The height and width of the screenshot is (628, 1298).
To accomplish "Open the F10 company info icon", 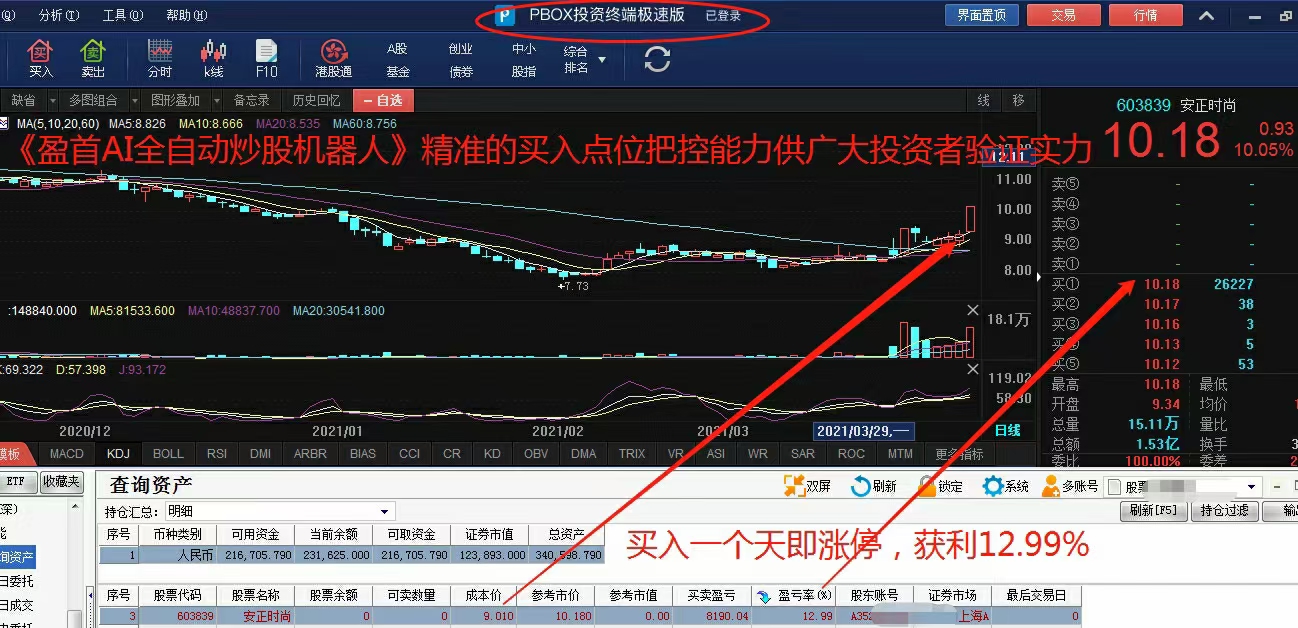I will [x=266, y=59].
